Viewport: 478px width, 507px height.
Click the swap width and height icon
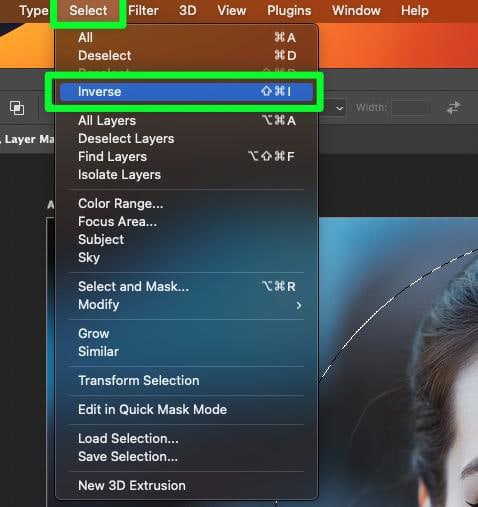tap(453, 108)
